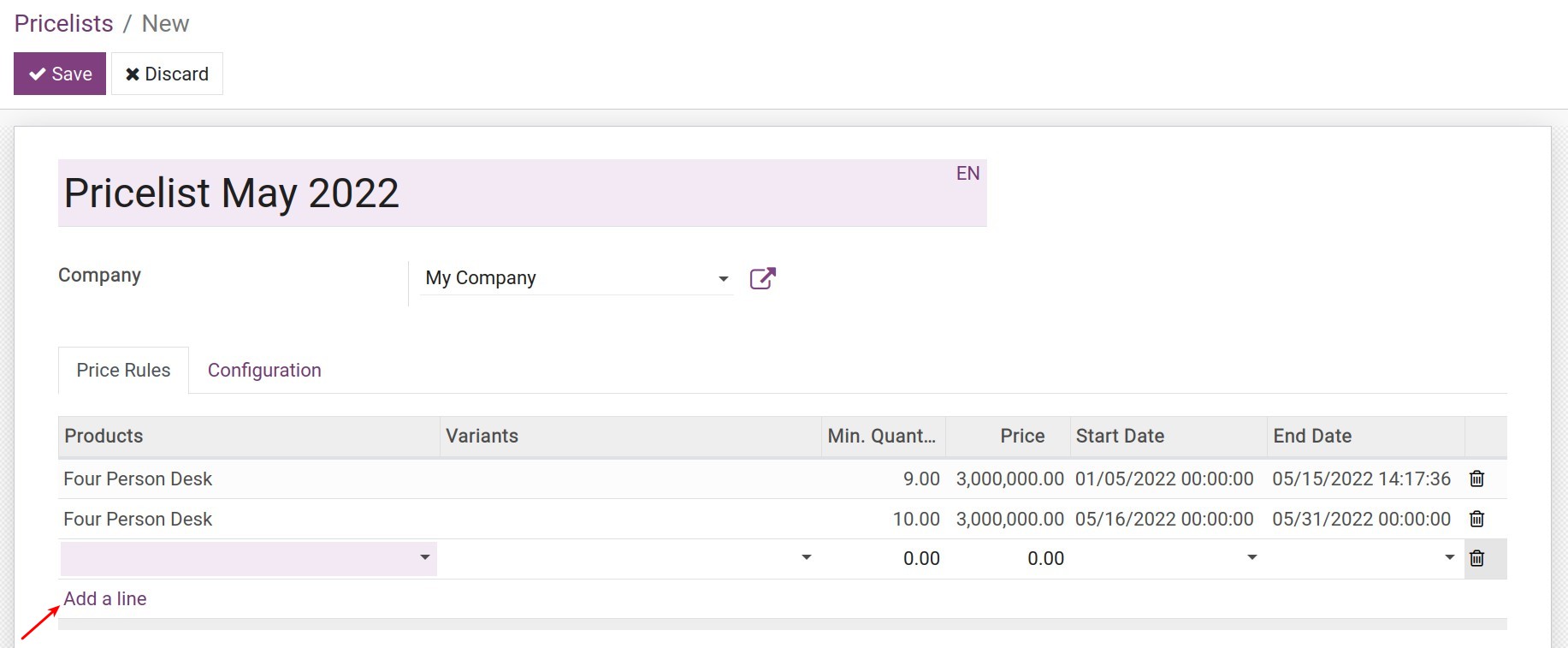Click start date 05/16/2022 00:00:00
The width and height of the screenshot is (1568, 648).
point(1164,520)
